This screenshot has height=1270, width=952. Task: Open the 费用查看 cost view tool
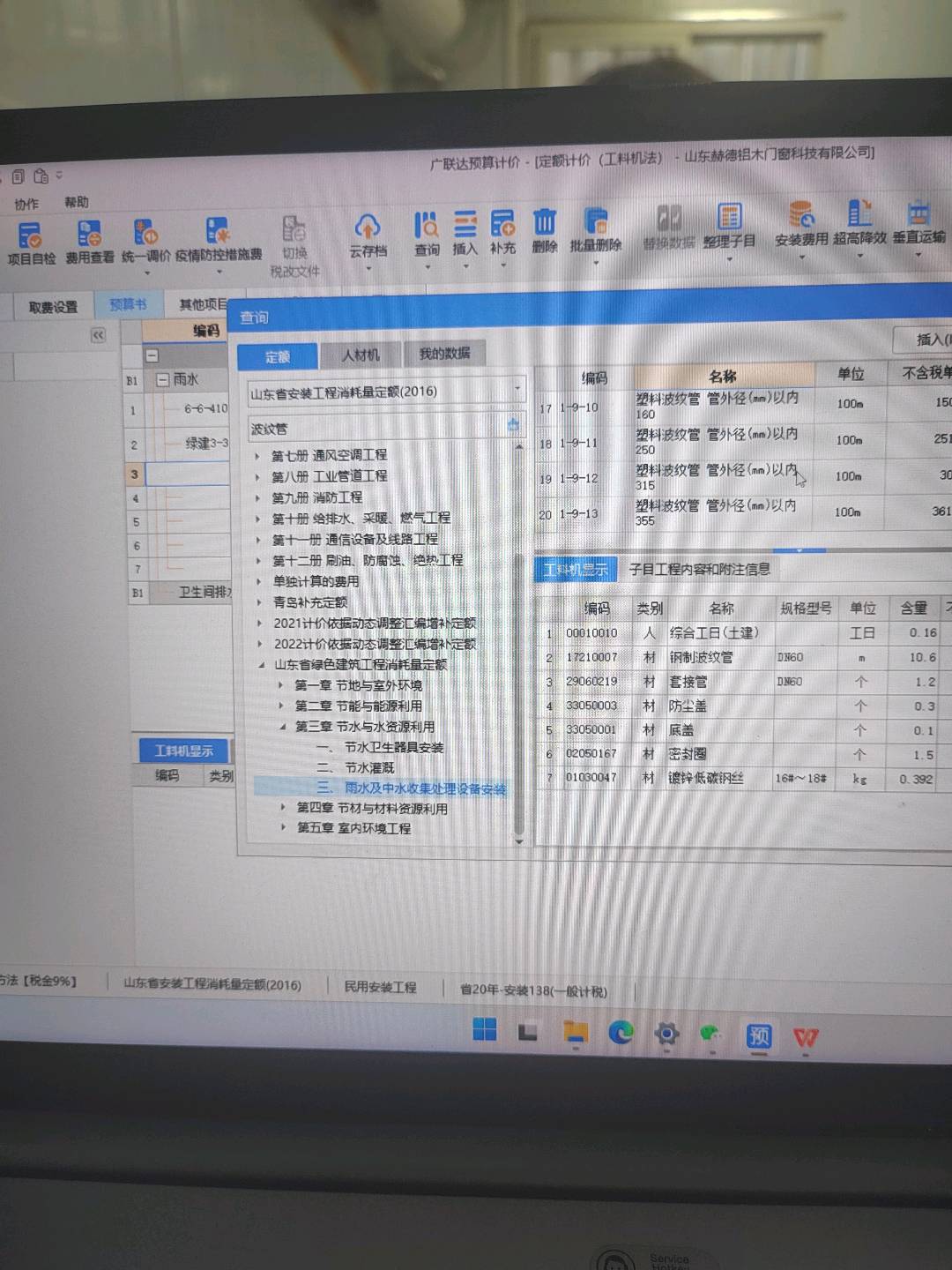tap(89, 242)
